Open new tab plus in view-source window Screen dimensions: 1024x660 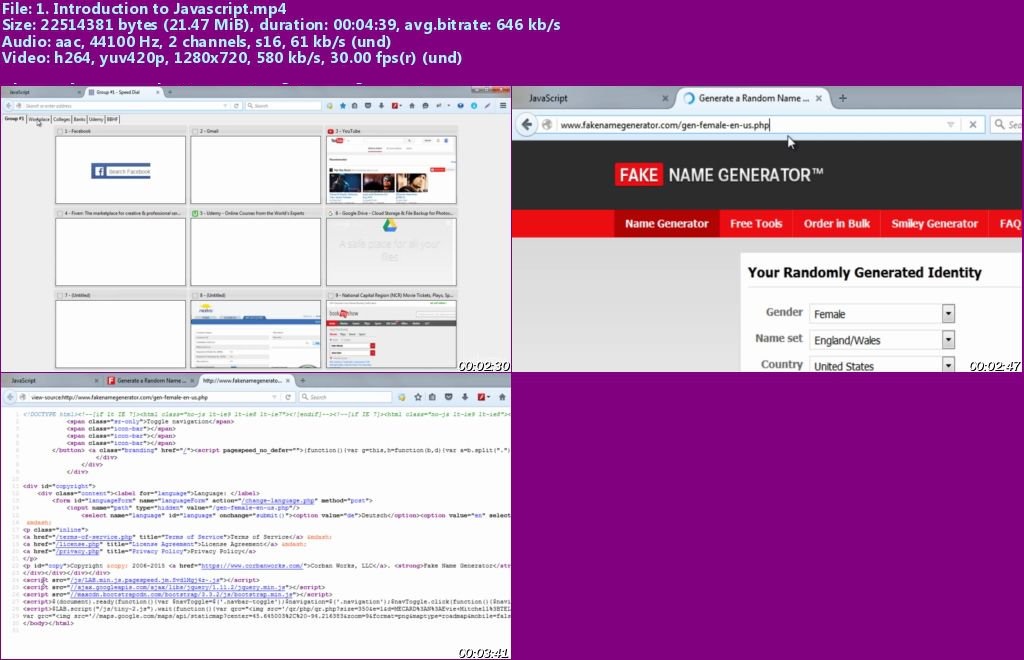tap(302, 381)
